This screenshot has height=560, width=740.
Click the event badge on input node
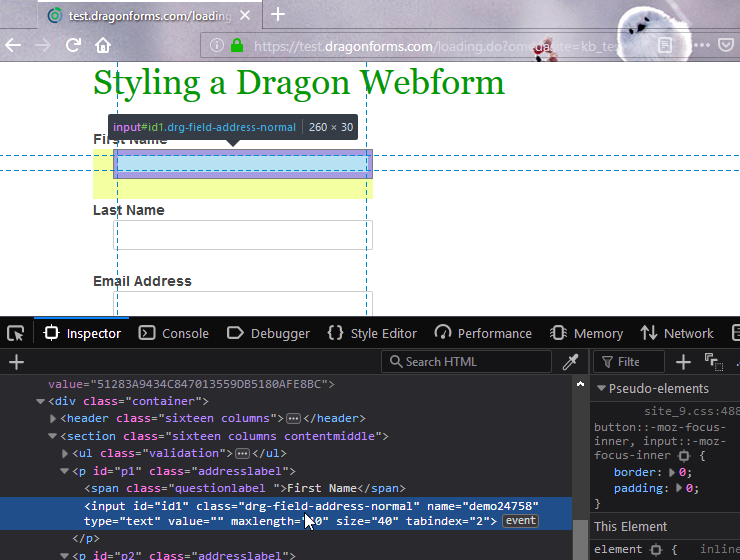(520, 521)
